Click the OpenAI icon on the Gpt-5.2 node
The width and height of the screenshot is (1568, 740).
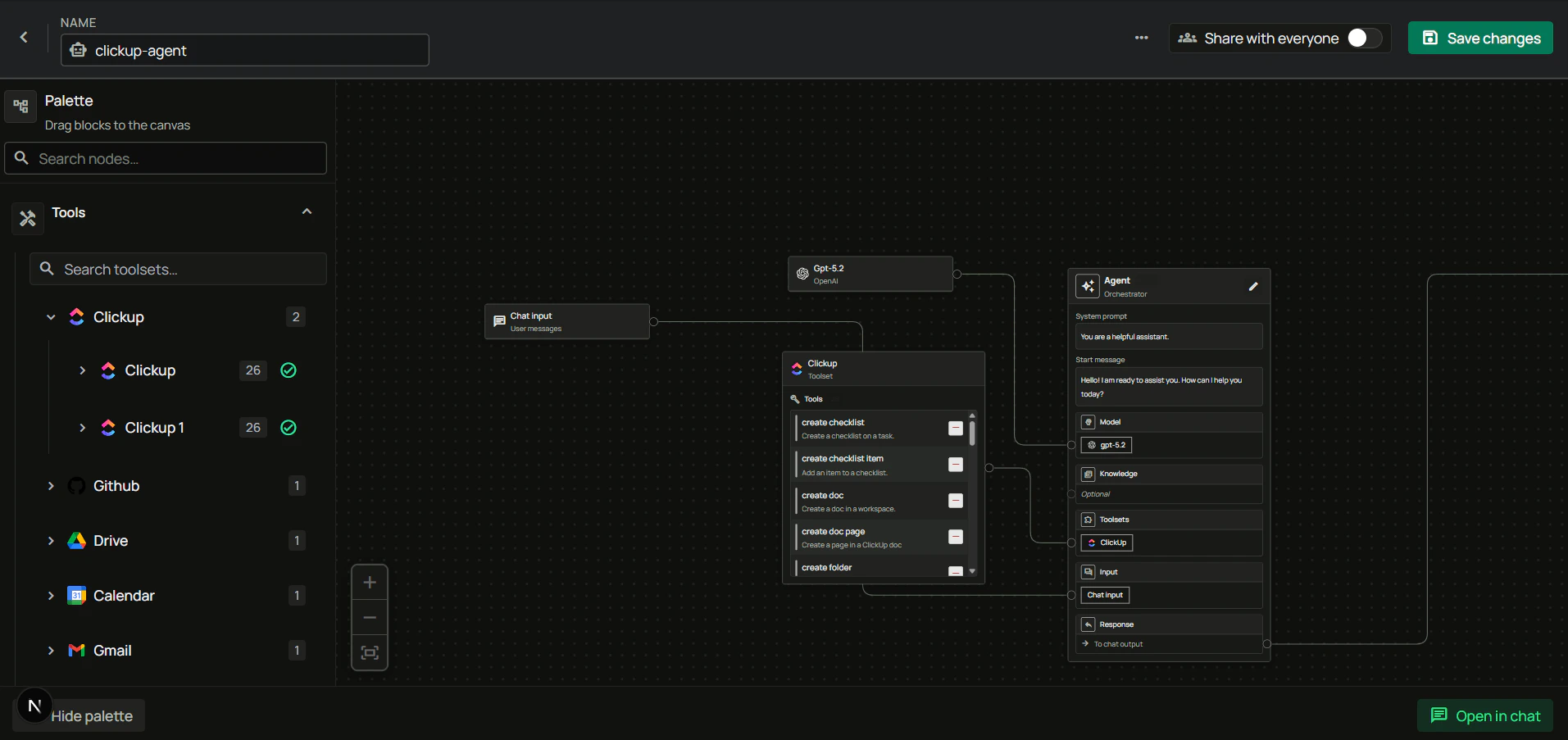pyautogui.click(x=802, y=274)
